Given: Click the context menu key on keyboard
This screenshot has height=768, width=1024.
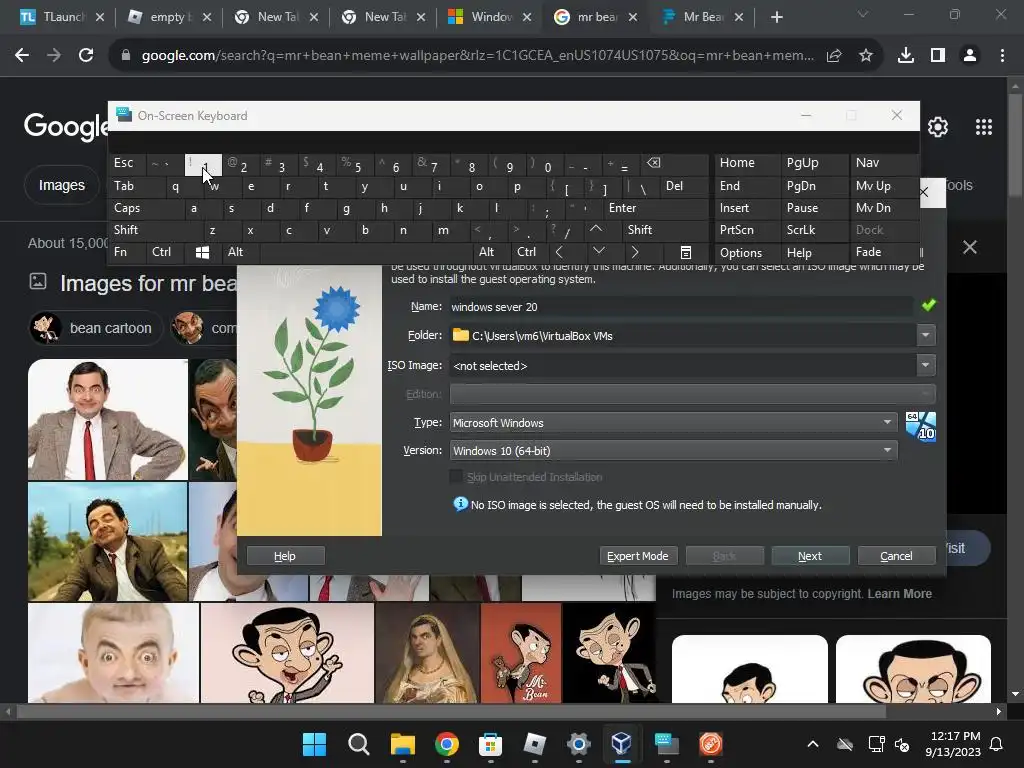Looking at the screenshot, I should [x=685, y=252].
